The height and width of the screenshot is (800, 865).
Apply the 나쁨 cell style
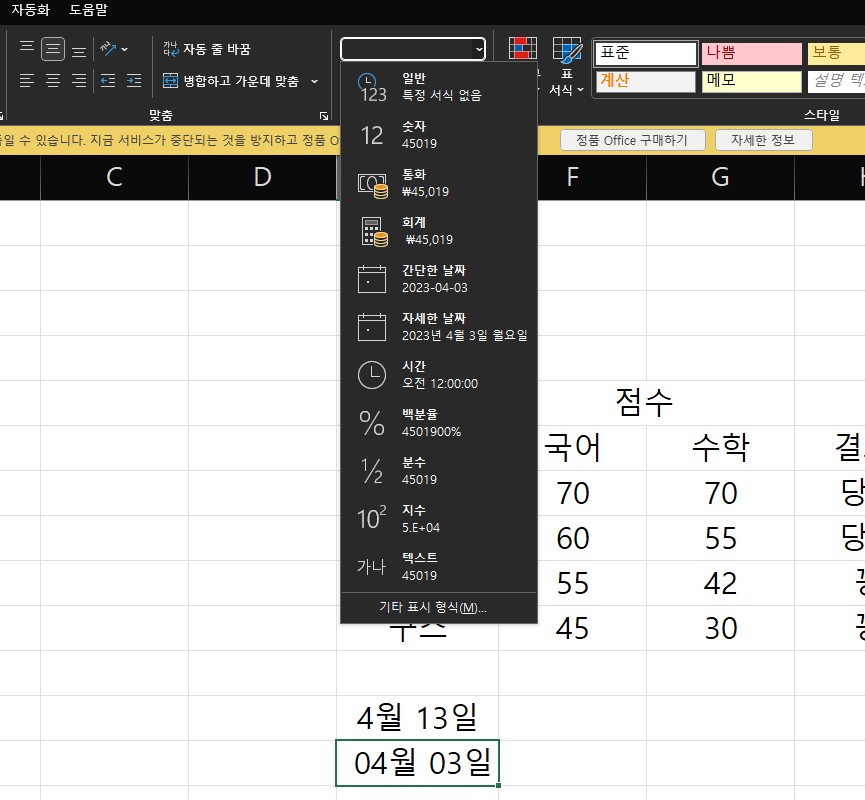751,54
